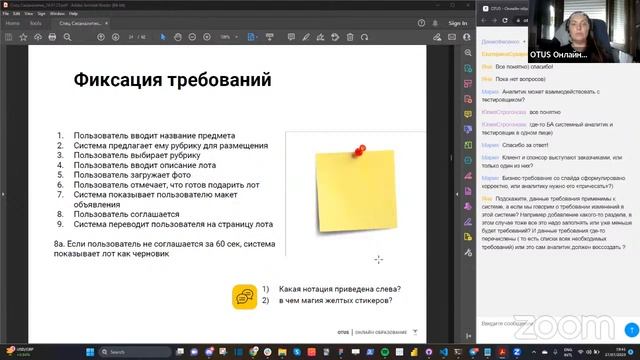Open More Tools wrench at bottom of right rail
640x360 pixels.
coord(468,253)
